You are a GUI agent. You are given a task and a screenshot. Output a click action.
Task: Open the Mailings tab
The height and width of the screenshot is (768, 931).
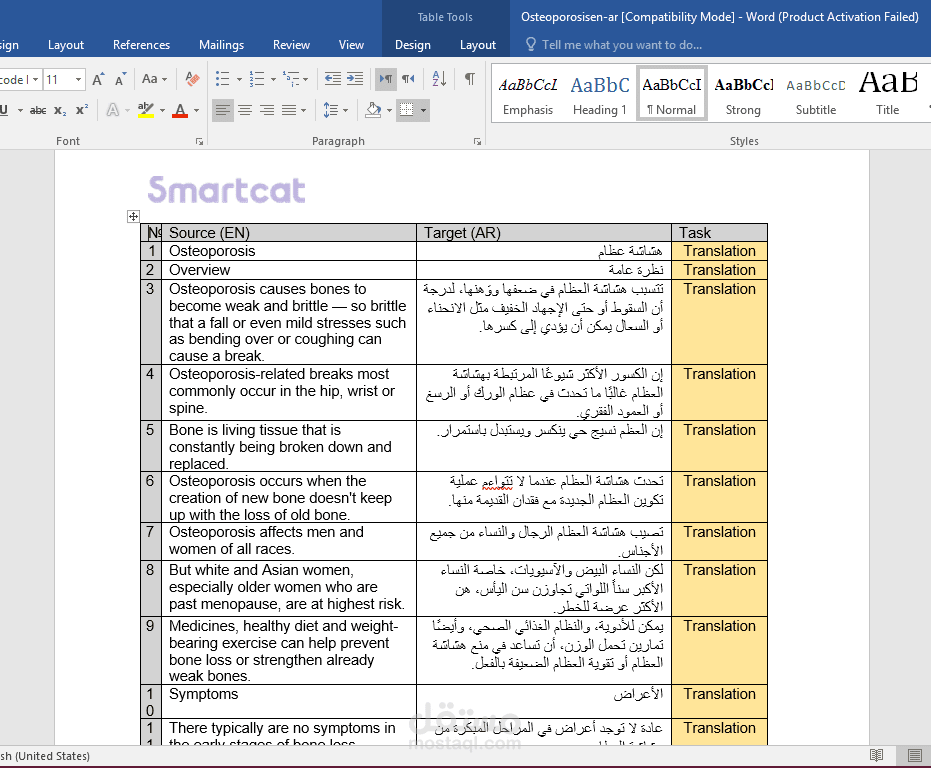(221, 45)
